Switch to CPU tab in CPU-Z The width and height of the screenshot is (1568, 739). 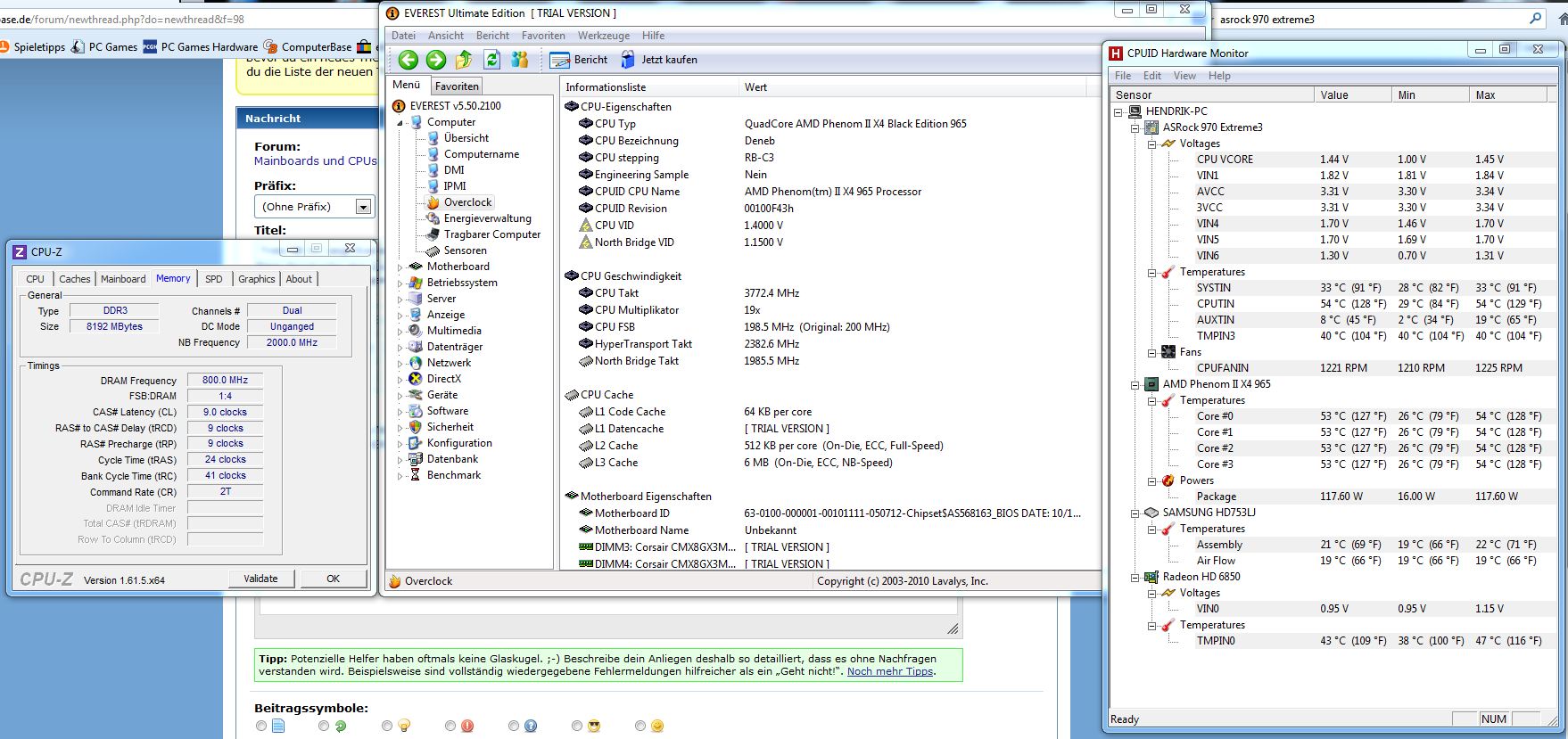point(35,279)
